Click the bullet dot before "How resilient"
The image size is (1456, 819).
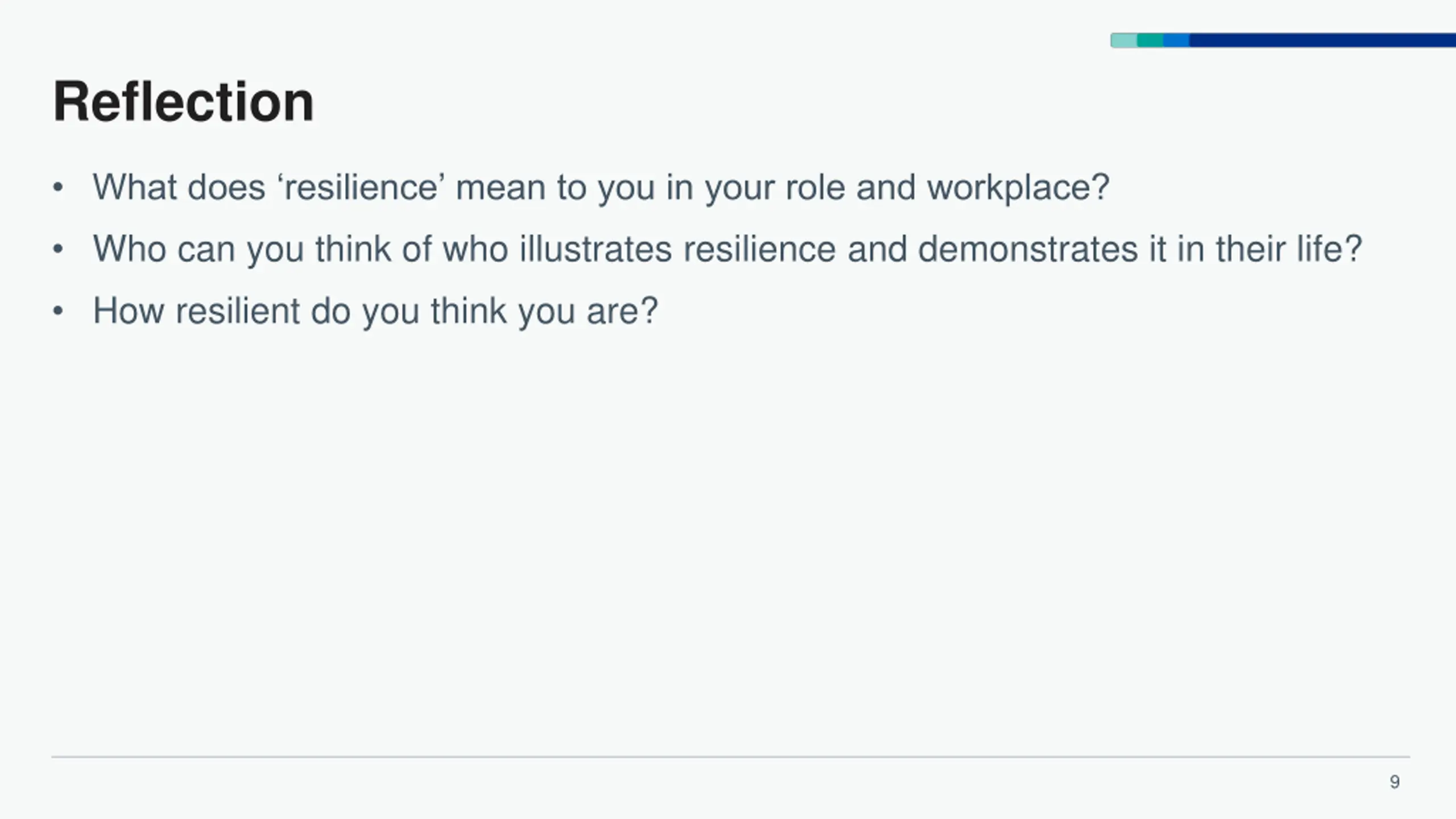pos(57,311)
